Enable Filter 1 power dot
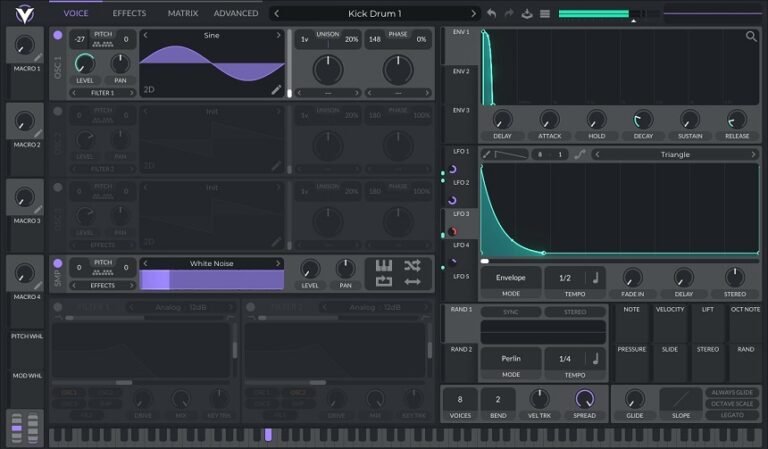The width and height of the screenshot is (768, 449). point(58,307)
